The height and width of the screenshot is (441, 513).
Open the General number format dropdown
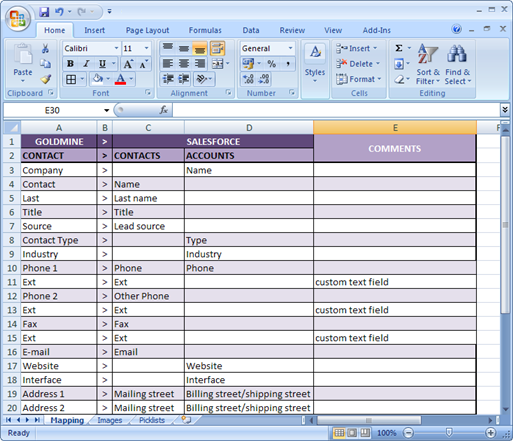[290, 48]
